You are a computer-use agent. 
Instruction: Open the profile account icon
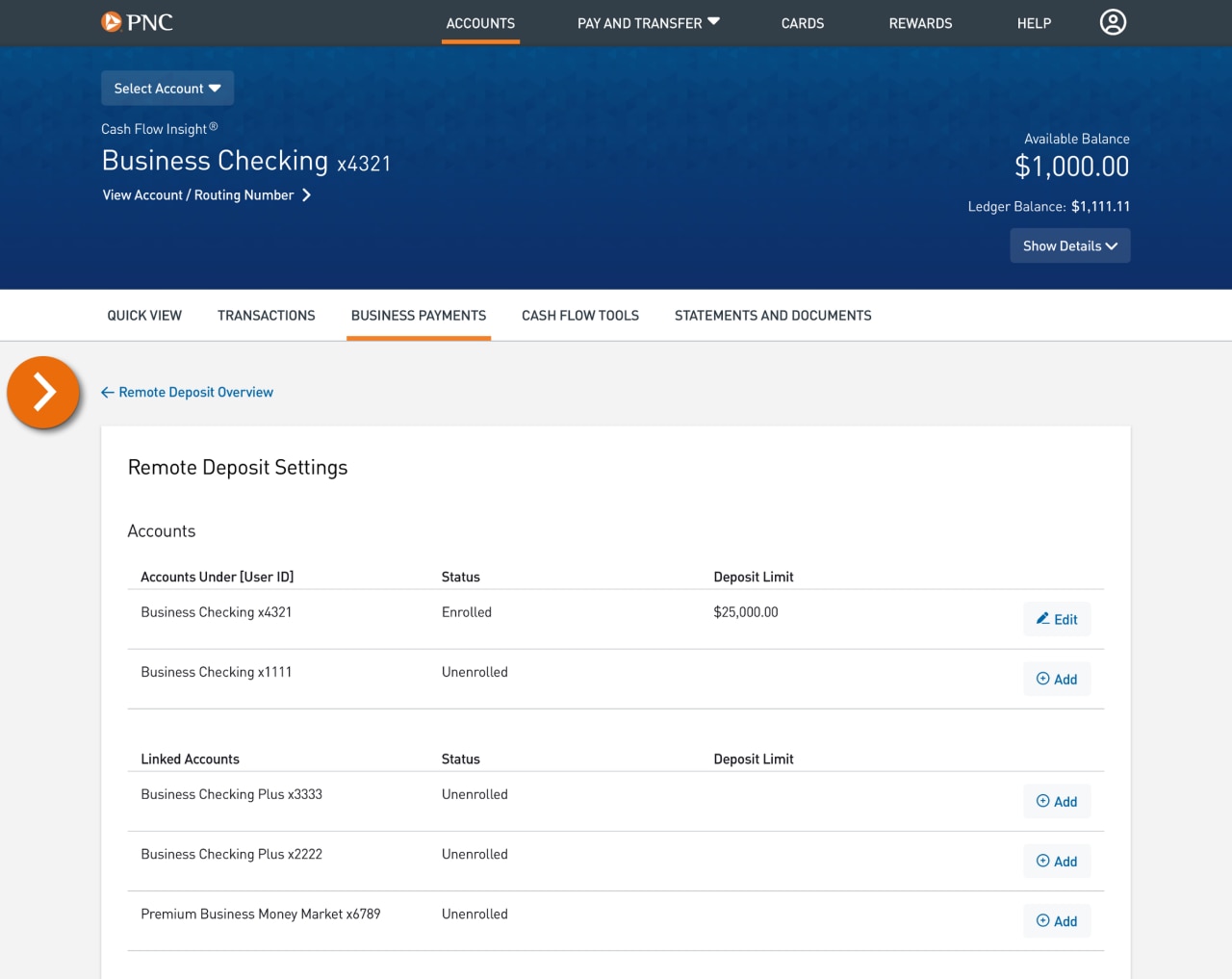[x=1113, y=21]
